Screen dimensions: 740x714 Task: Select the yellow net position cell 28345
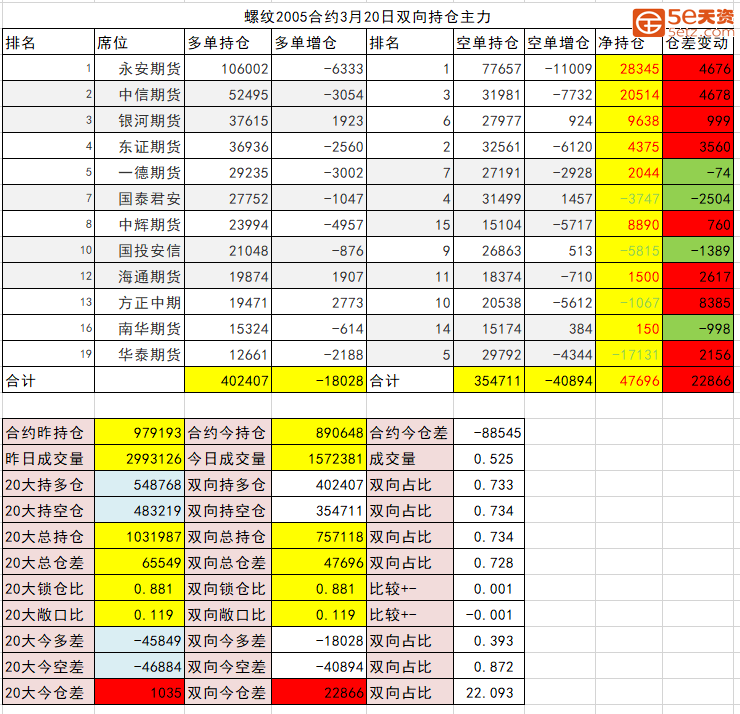[629, 69]
